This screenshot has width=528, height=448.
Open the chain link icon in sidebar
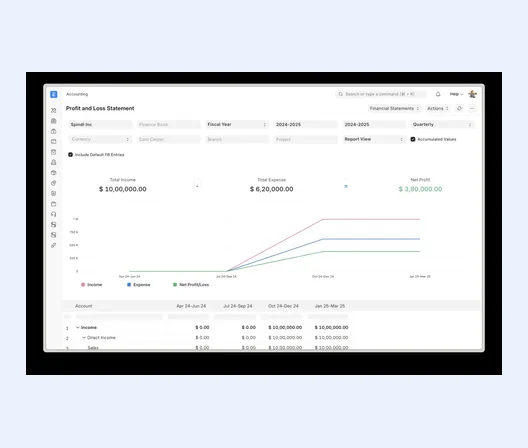pyautogui.click(x=54, y=245)
